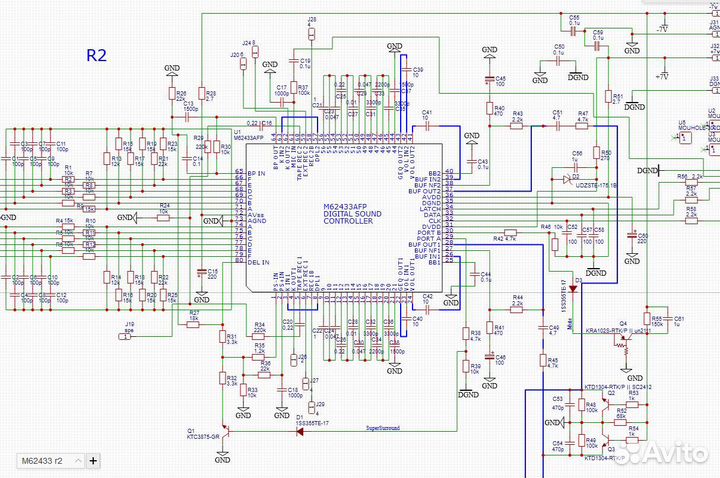Add a new sheet with plus button
This screenshot has height=478, width=720.
(x=93, y=461)
